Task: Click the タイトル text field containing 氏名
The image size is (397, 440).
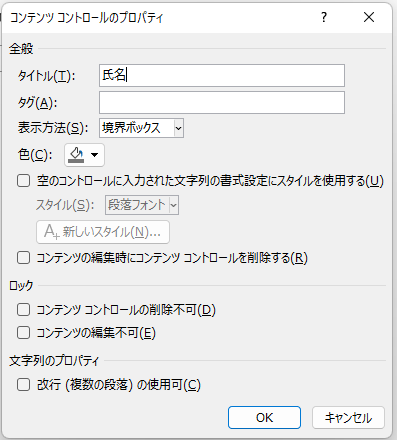Action: click(222, 75)
